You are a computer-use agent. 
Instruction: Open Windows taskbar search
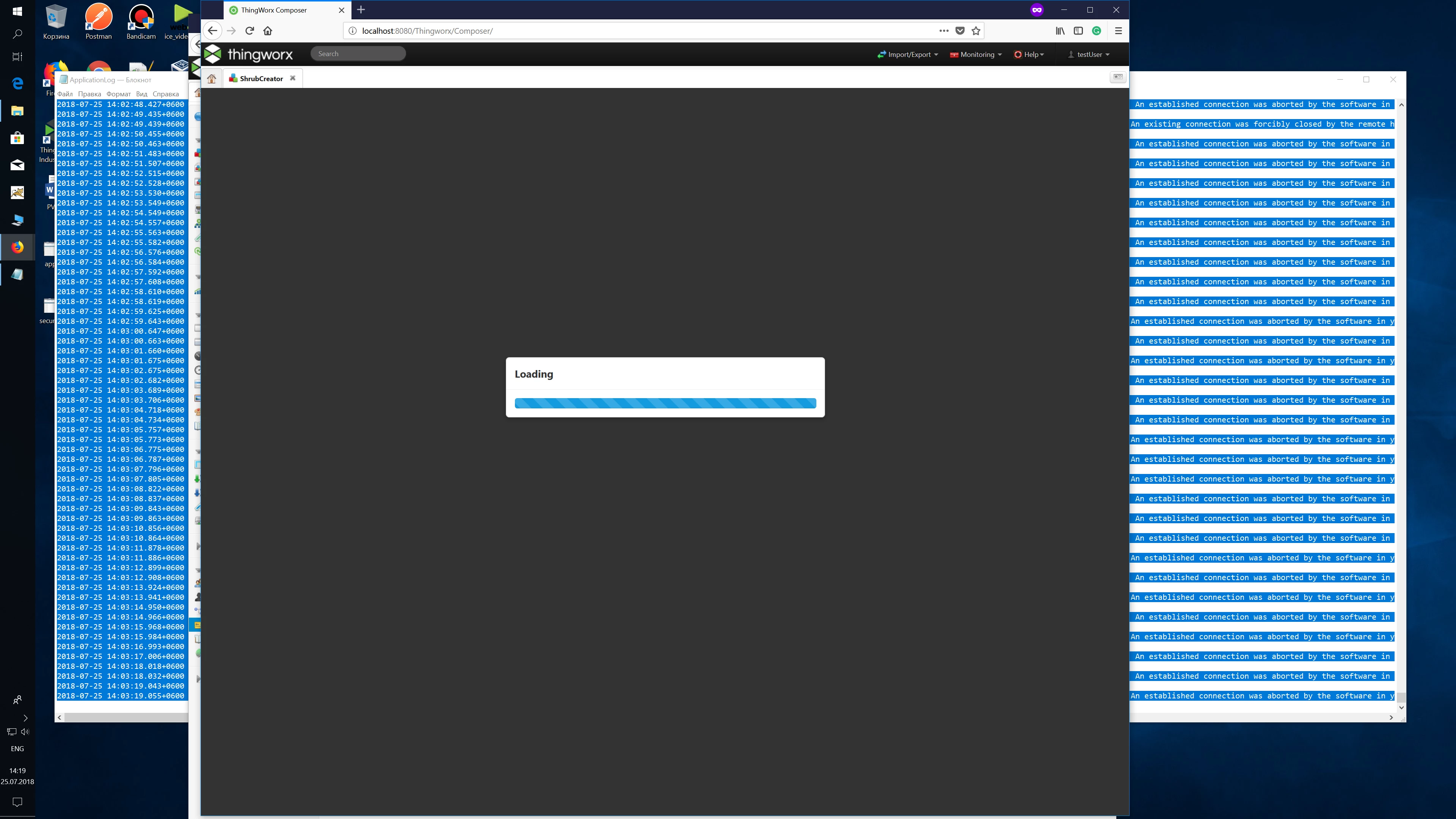click(17, 34)
